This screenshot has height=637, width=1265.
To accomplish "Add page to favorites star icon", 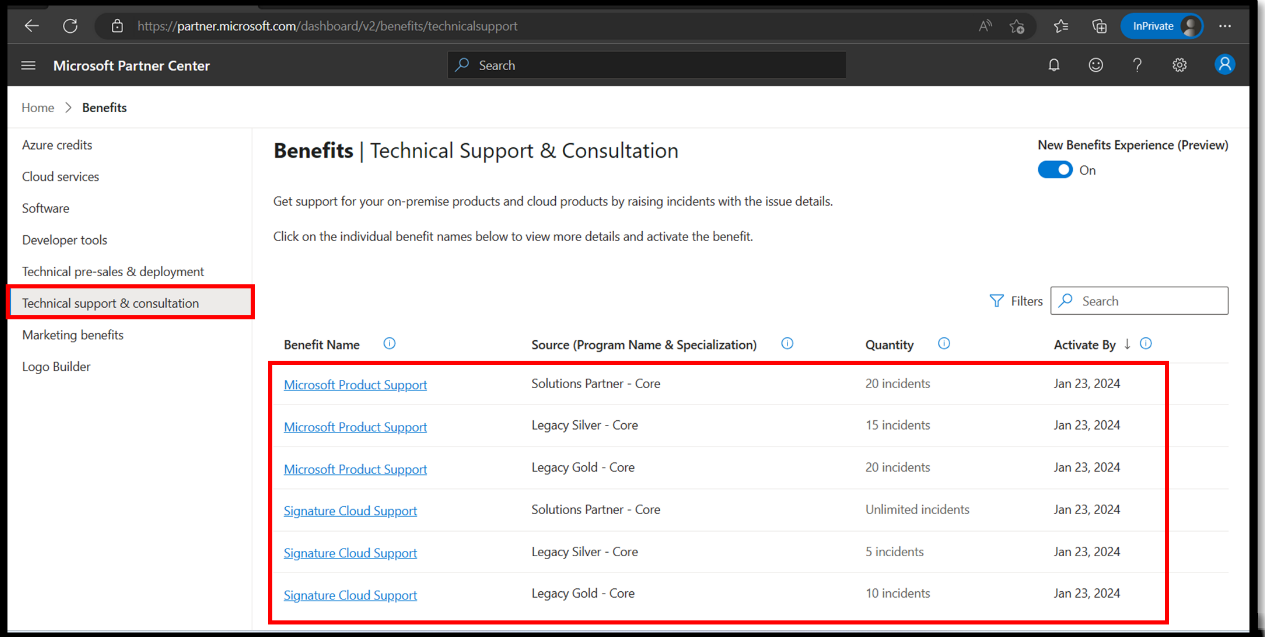I will pyautogui.click(x=1017, y=26).
